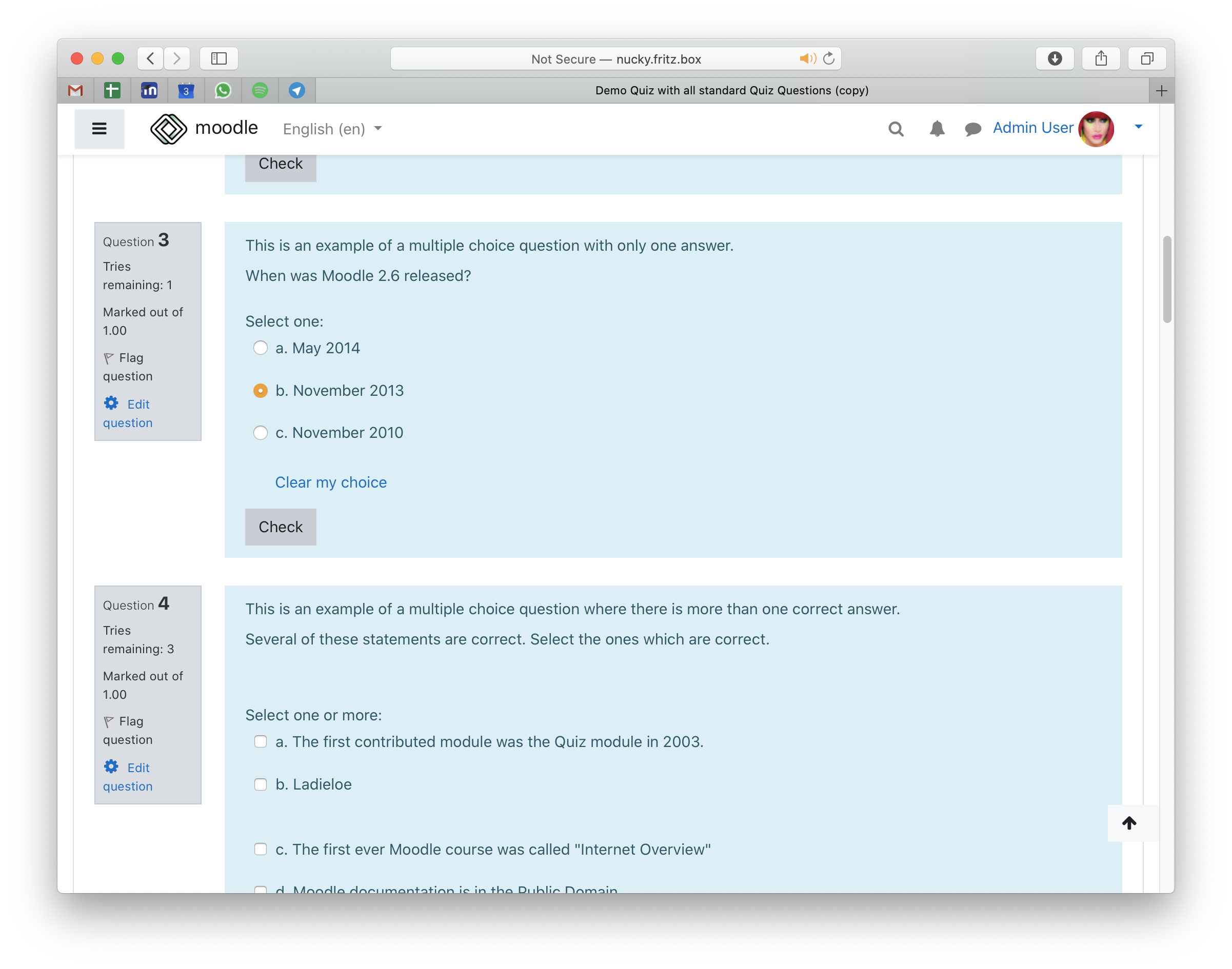Reload the current page
The height and width of the screenshot is (969, 1232).
point(829,58)
